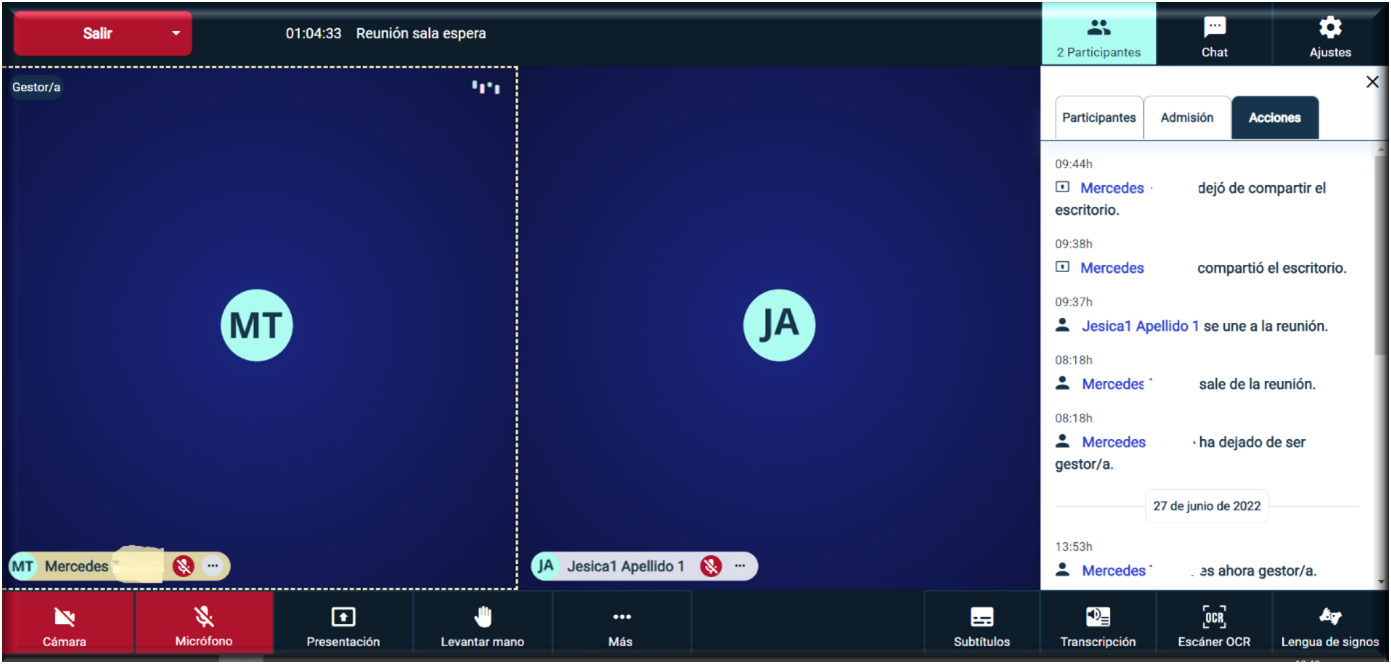Click Jesica1 Apellido 1 muted microphone icon

(711, 566)
